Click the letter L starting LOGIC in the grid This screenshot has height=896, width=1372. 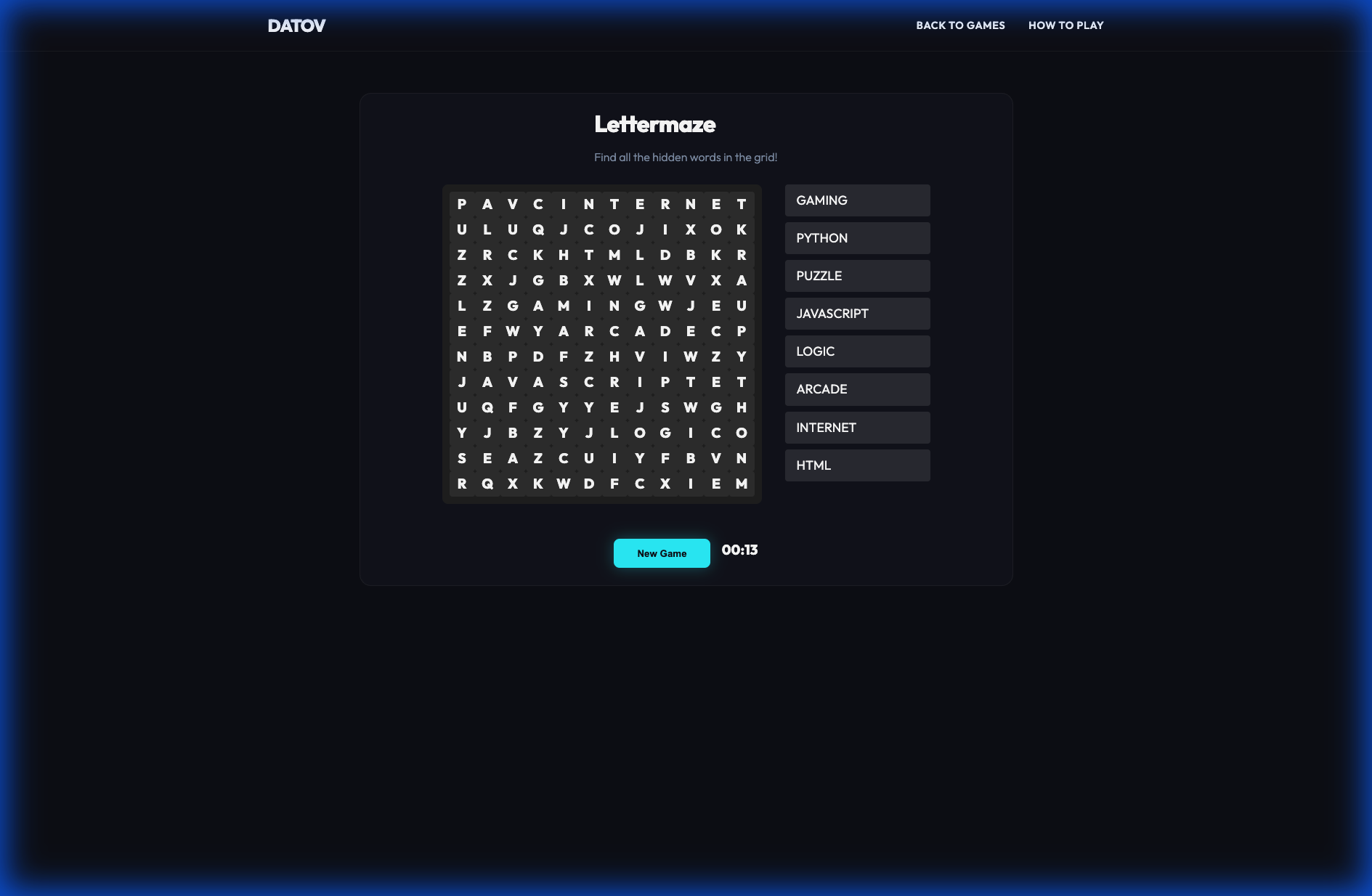(614, 433)
